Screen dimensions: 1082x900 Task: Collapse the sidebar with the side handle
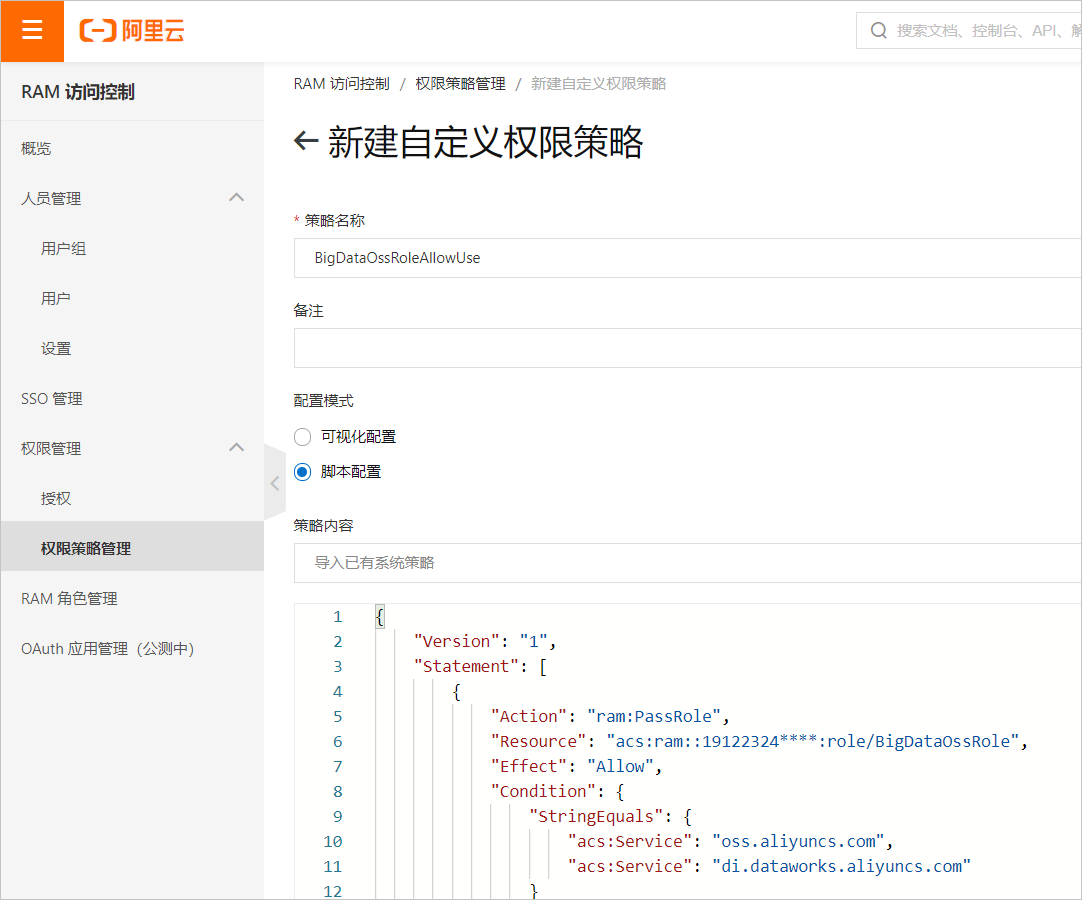pyautogui.click(x=275, y=483)
